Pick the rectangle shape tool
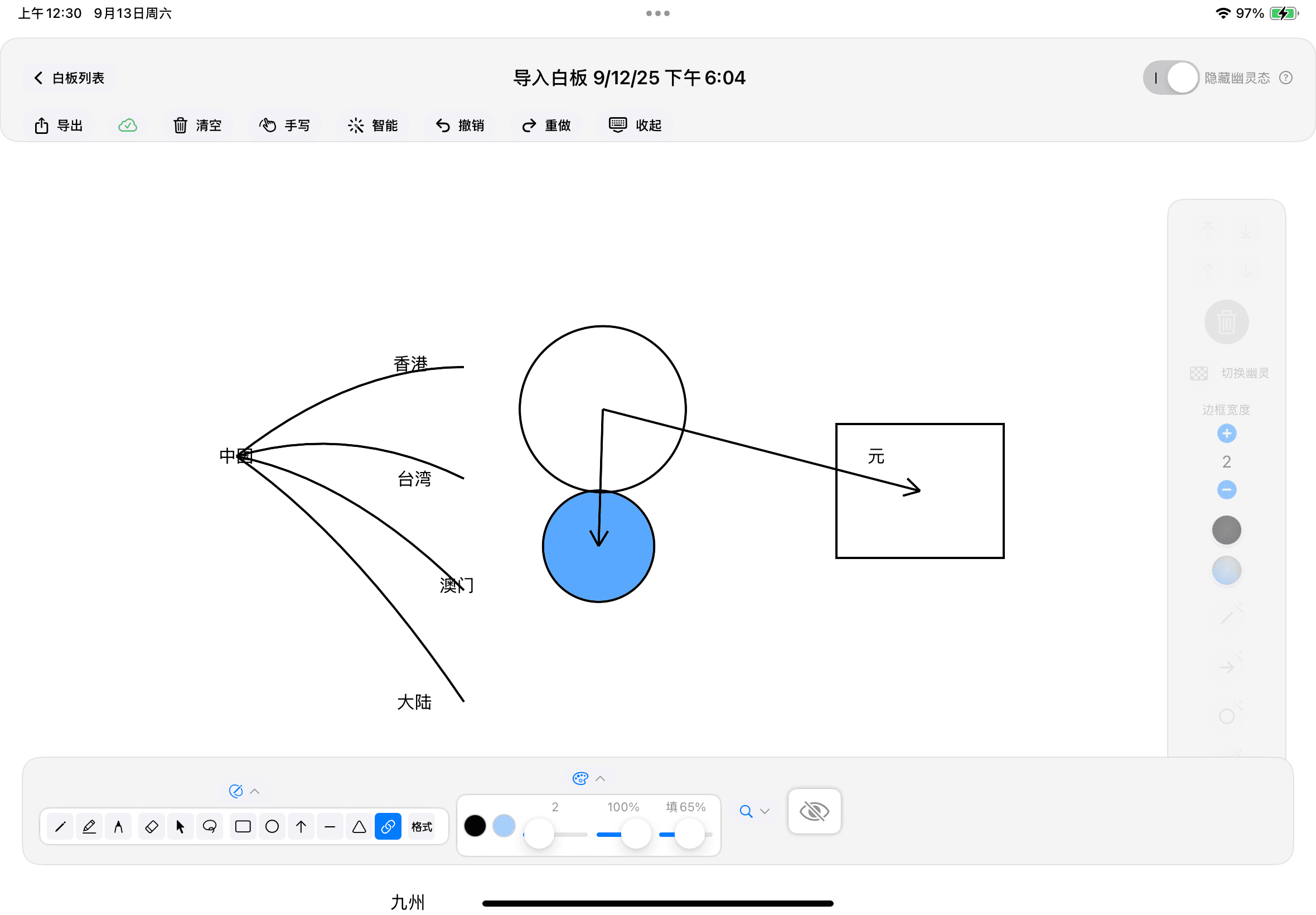Image resolution: width=1316 pixels, height=915 pixels. click(x=243, y=826)
